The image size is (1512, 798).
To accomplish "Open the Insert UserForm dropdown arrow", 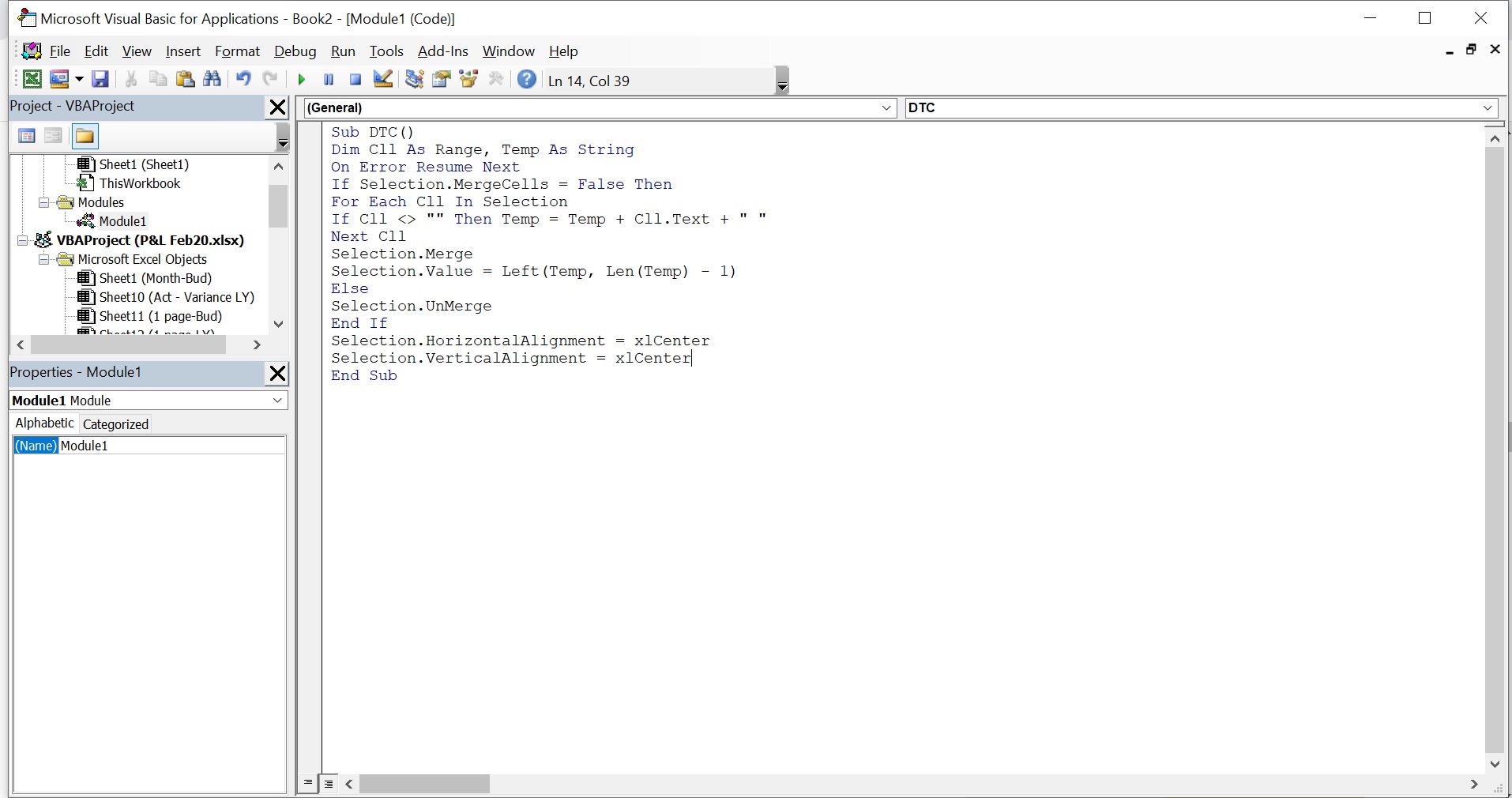I will pos(78,79).
